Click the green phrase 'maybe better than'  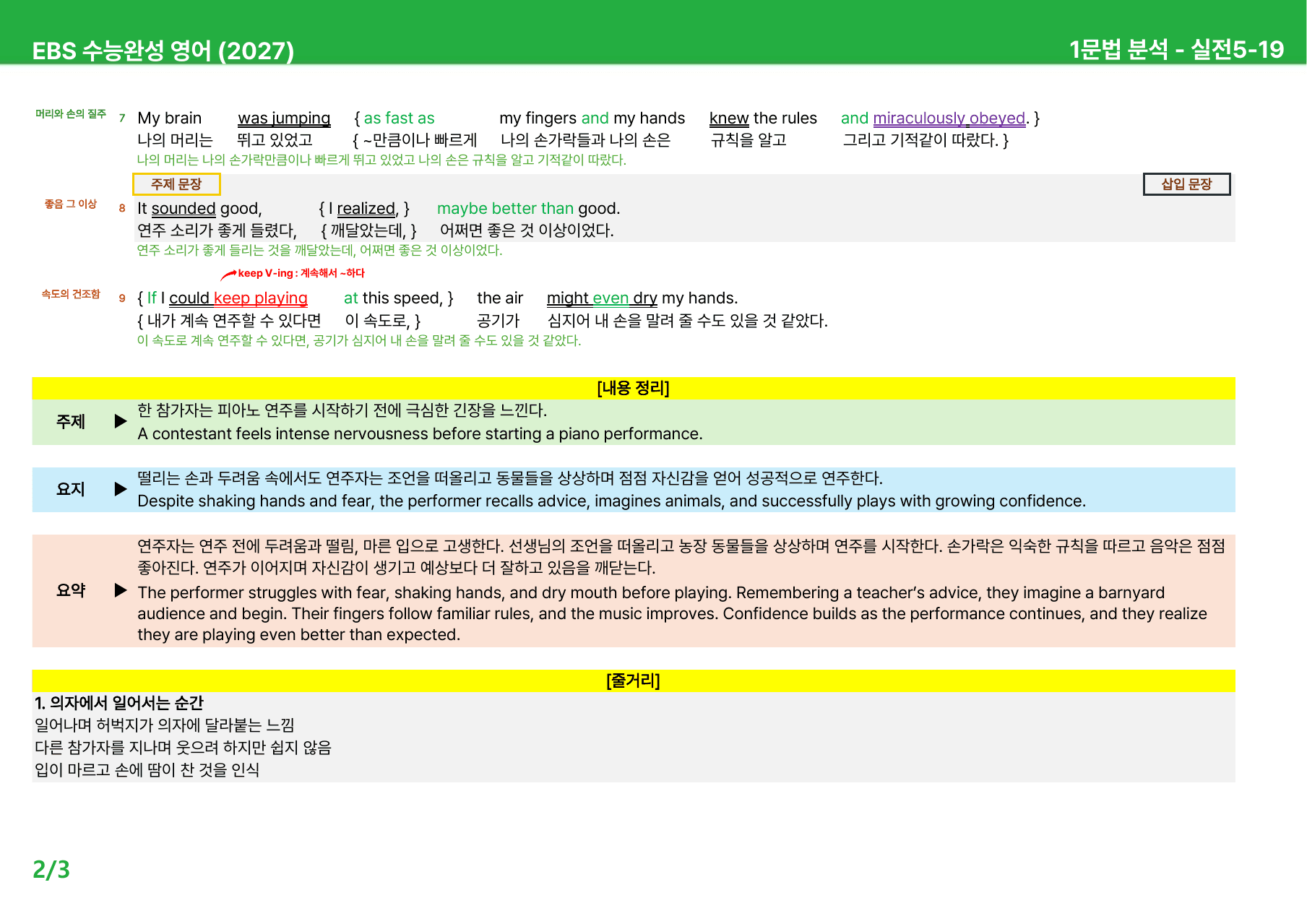click(505, 209)
